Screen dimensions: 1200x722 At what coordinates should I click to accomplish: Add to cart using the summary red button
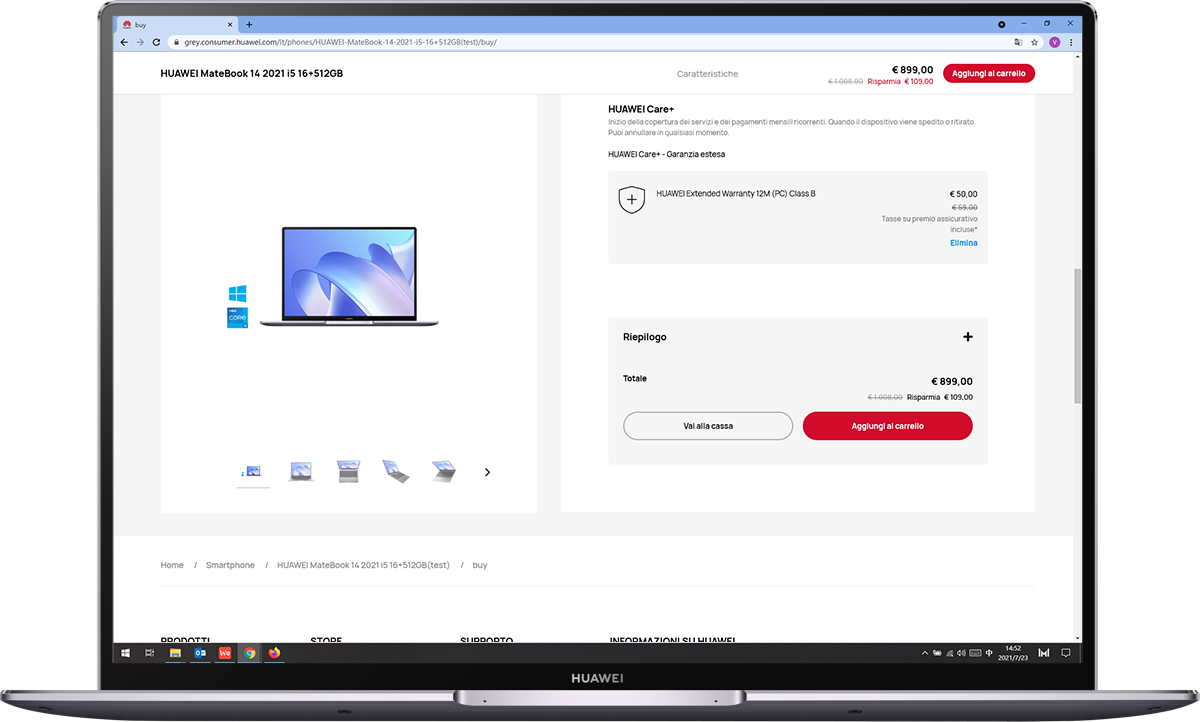pos(887,426)
